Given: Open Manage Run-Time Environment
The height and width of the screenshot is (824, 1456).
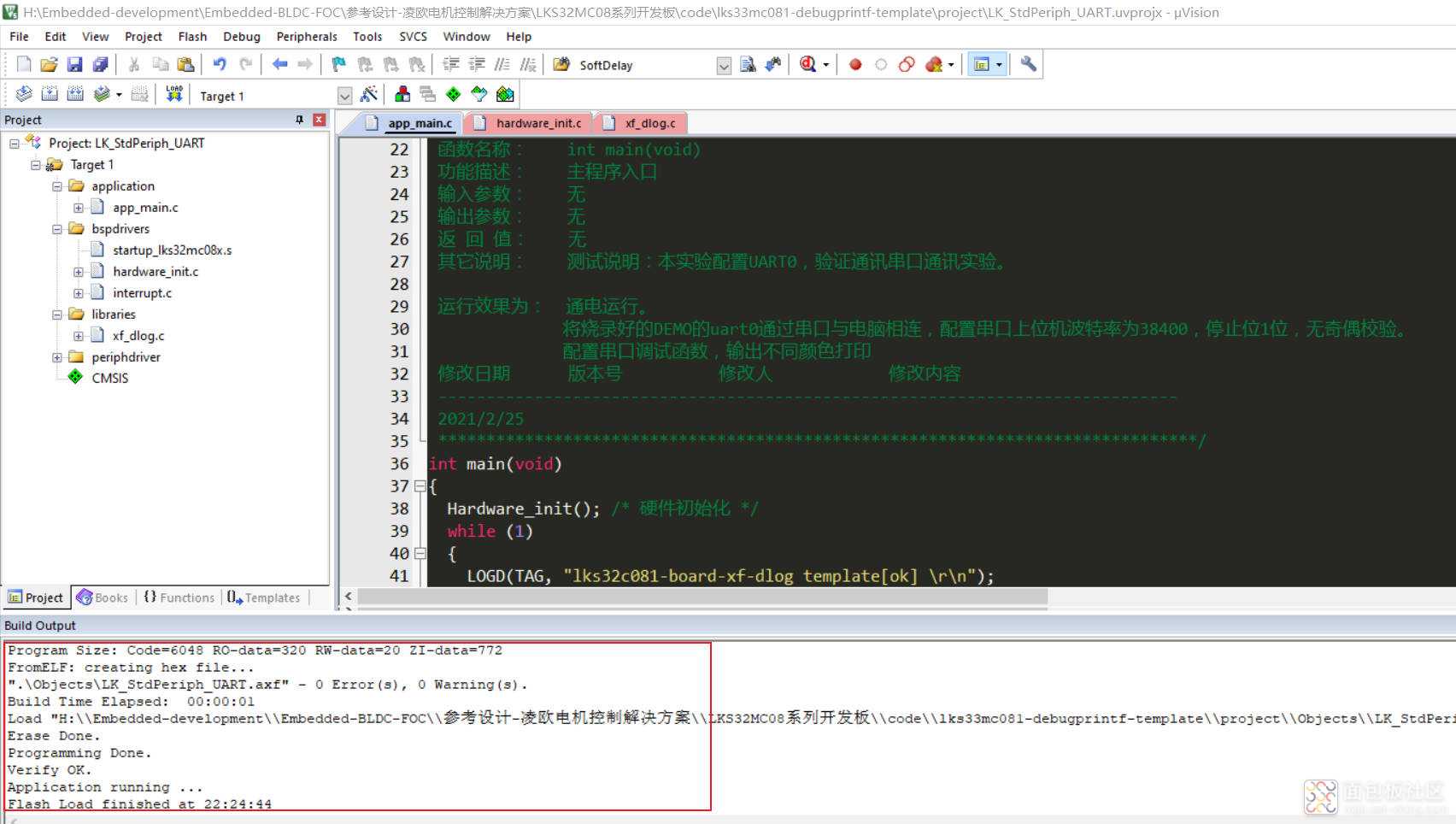Looking at the screenshot, I should pyautogui.click(x=454, y=94).
